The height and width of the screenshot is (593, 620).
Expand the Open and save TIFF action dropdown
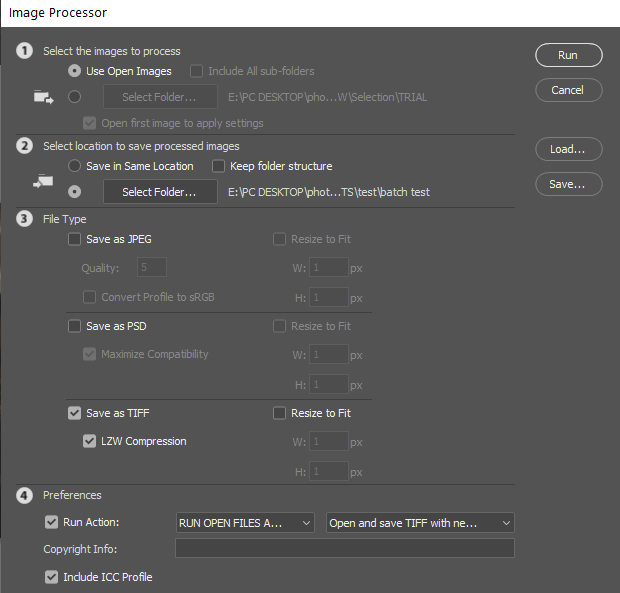420,523
